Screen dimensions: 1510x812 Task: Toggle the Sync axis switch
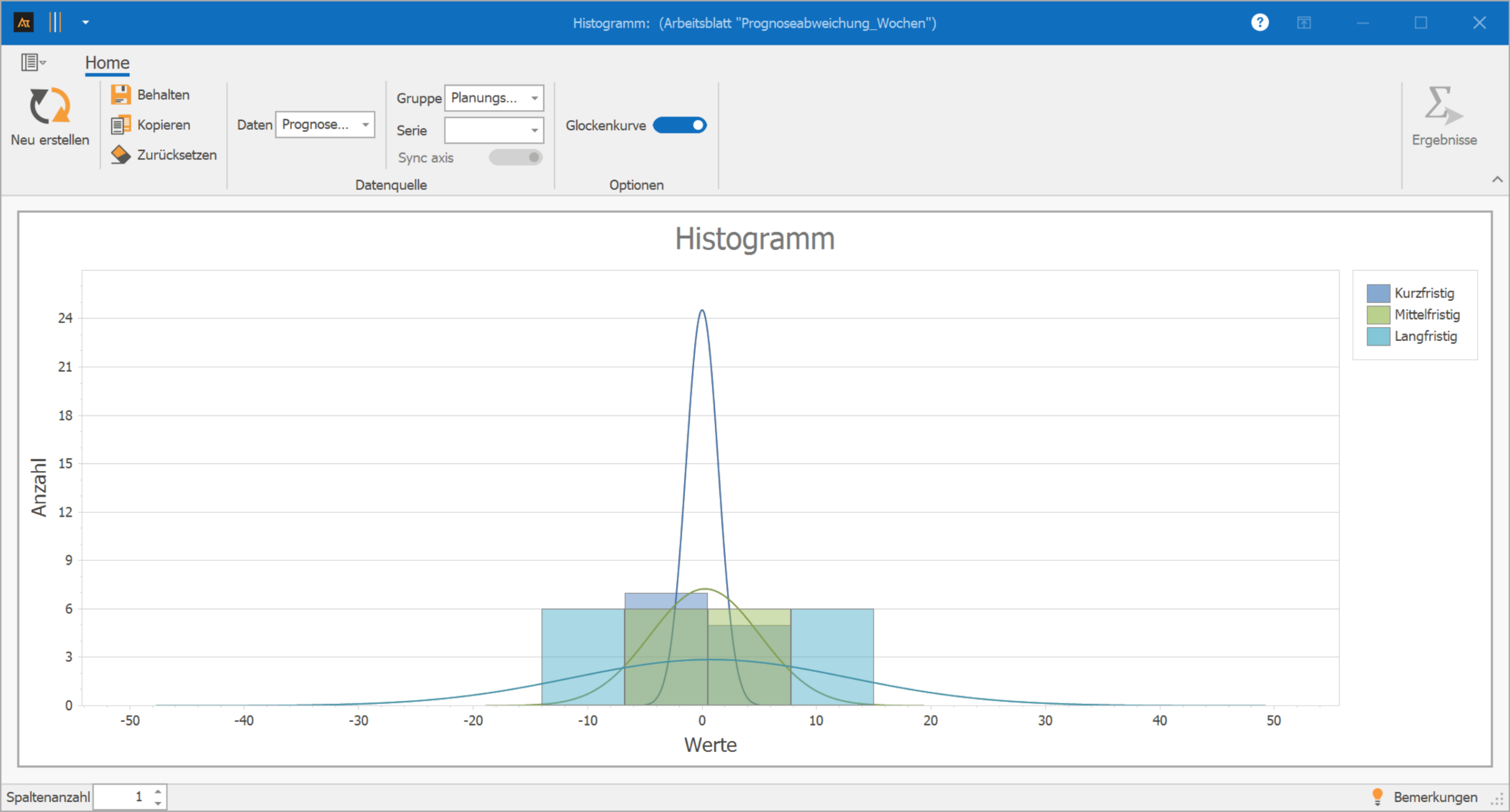516,157
